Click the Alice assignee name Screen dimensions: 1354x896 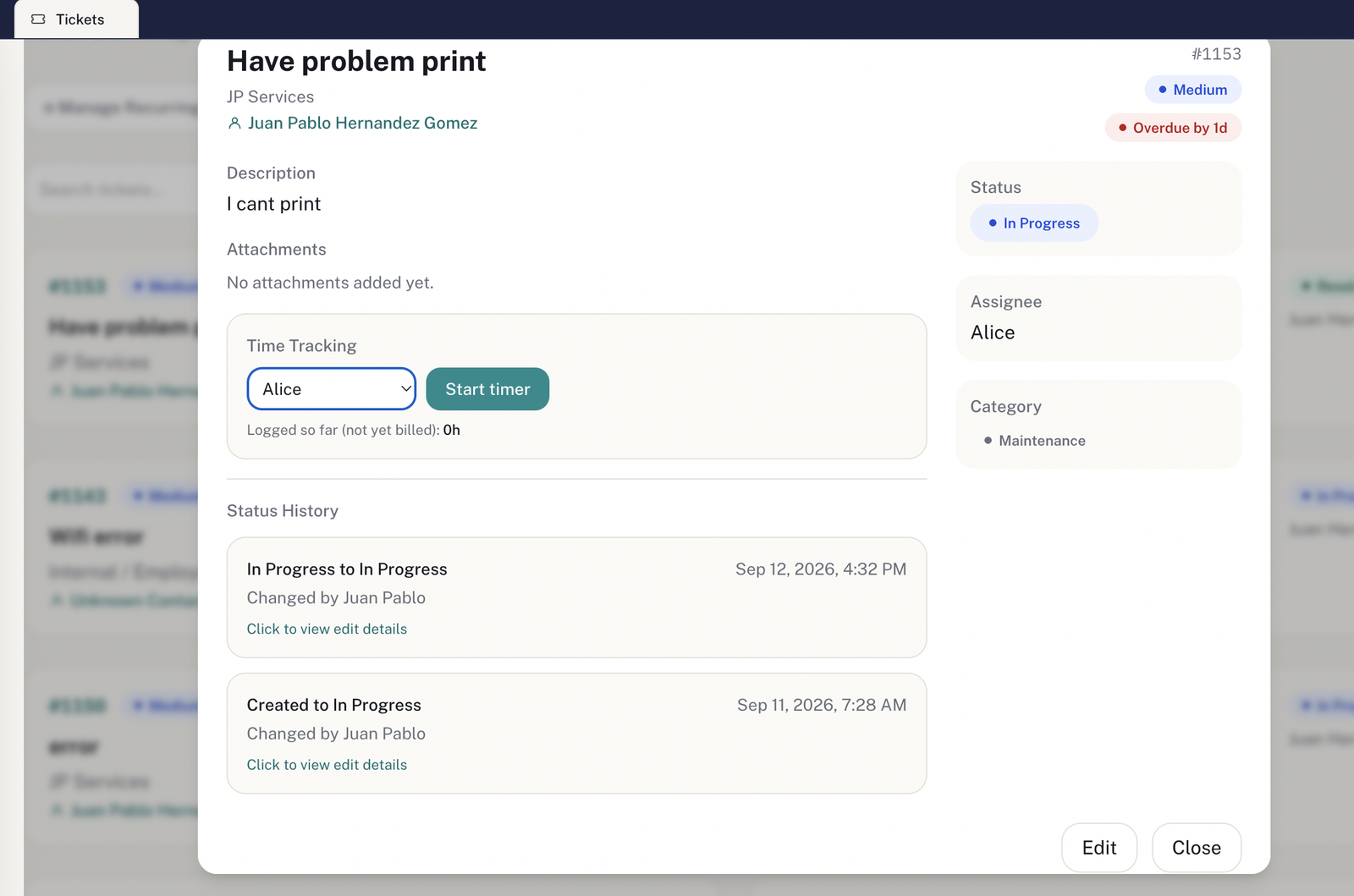tap(993, 333)
